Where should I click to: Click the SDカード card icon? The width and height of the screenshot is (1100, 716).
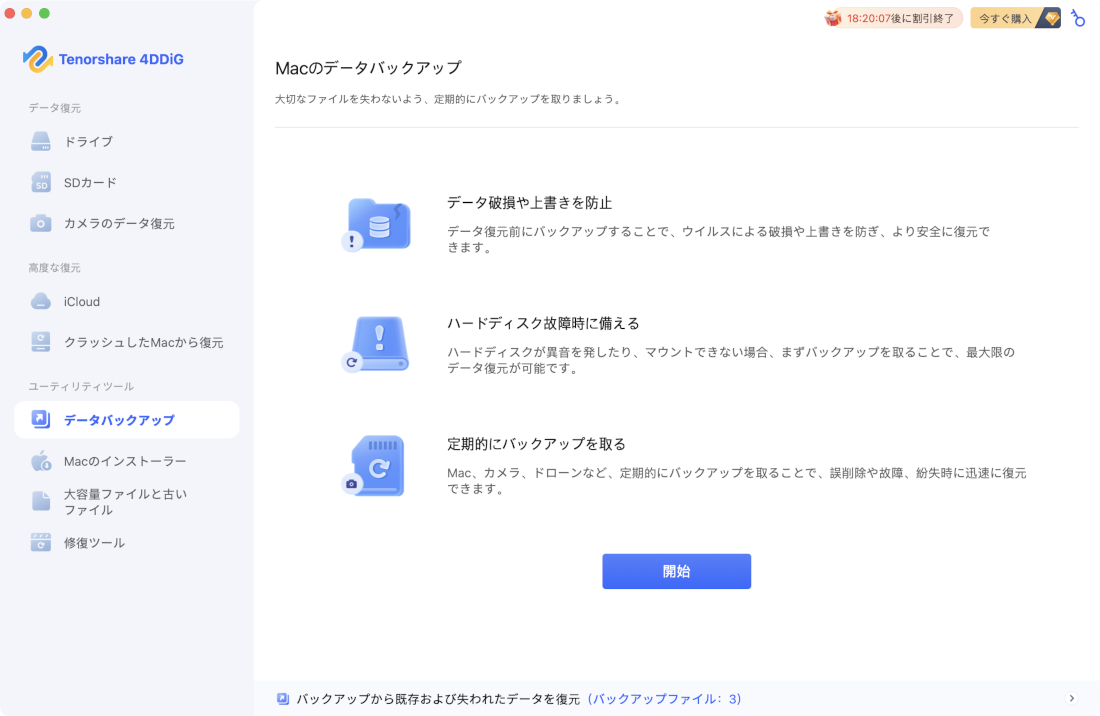41,182
